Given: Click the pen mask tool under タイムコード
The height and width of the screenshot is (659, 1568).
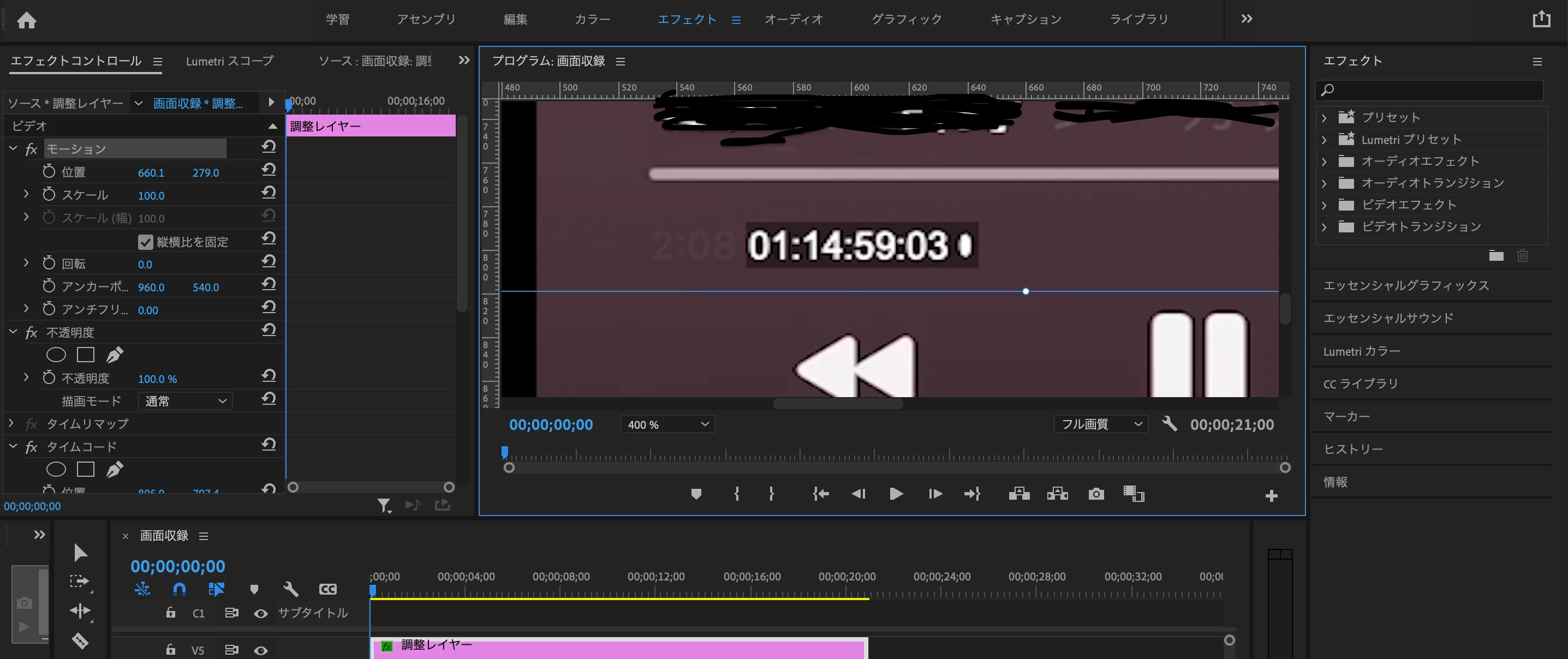Looking at the screenshot, I should (115, 469).
